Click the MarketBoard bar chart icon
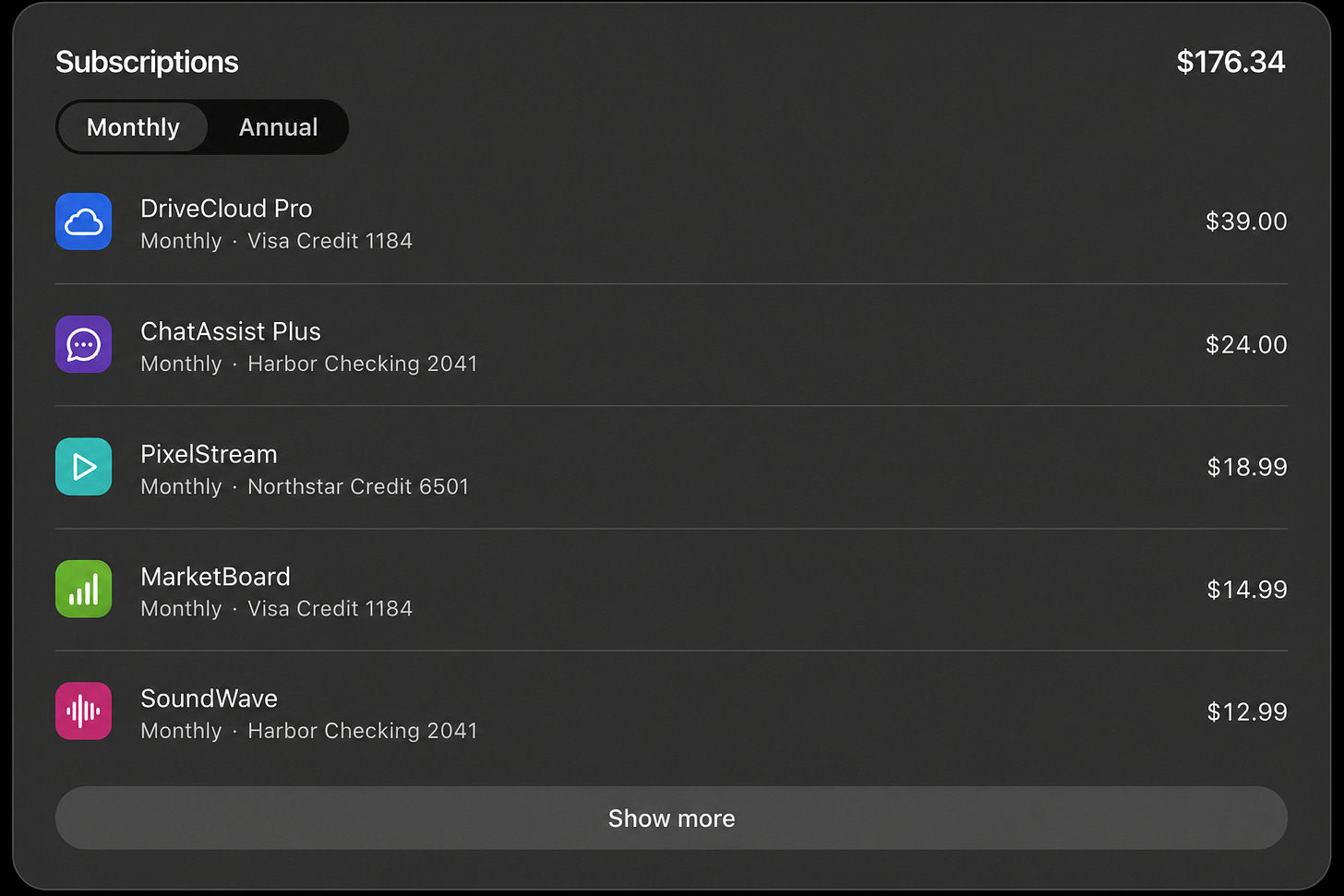1344x896 pixels. [x=84, y=589]
